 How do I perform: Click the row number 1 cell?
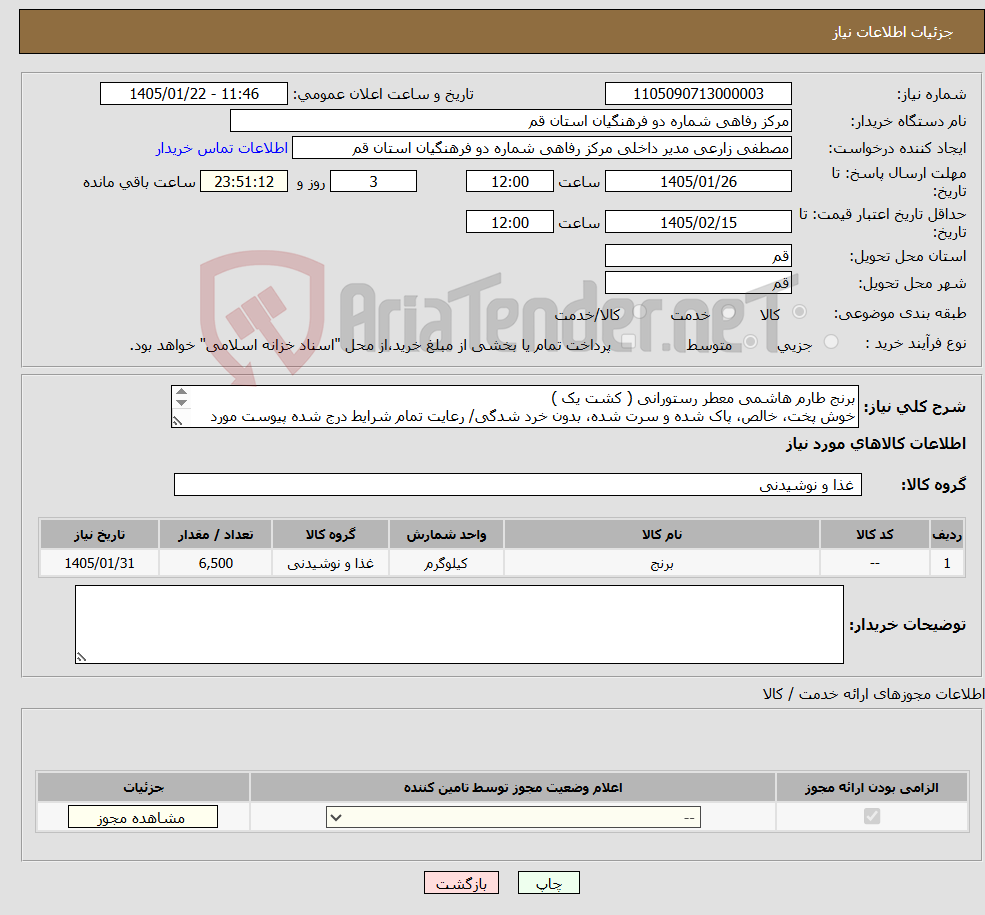point(947,563)
